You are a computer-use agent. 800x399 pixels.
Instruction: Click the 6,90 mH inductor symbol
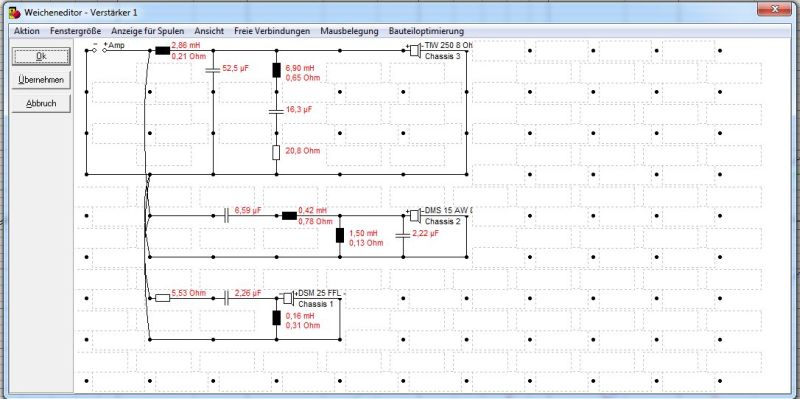276,70
